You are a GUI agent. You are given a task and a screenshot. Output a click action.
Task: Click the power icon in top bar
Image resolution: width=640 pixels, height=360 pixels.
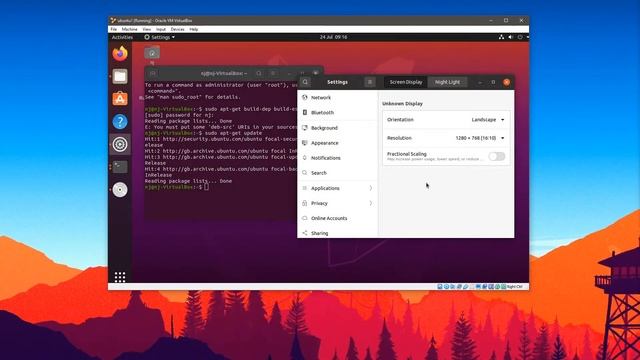[x=520, y=37]
